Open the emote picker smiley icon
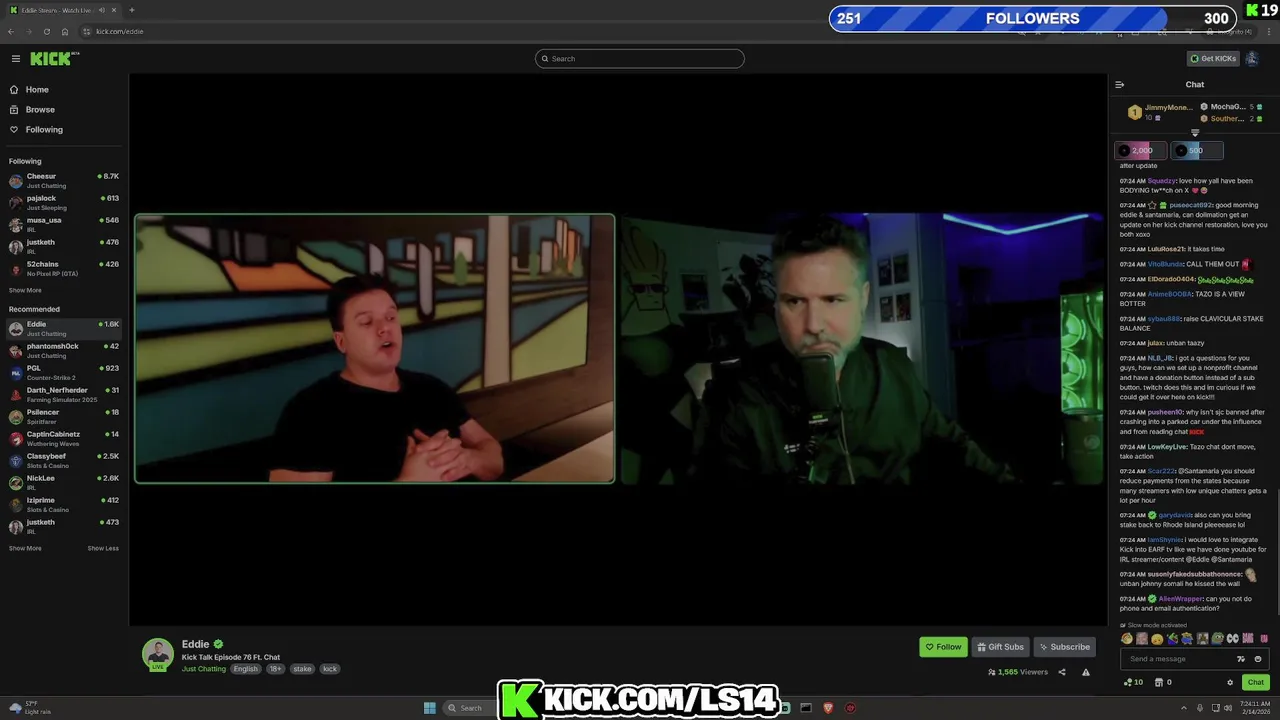 (x=1258, y=659)
